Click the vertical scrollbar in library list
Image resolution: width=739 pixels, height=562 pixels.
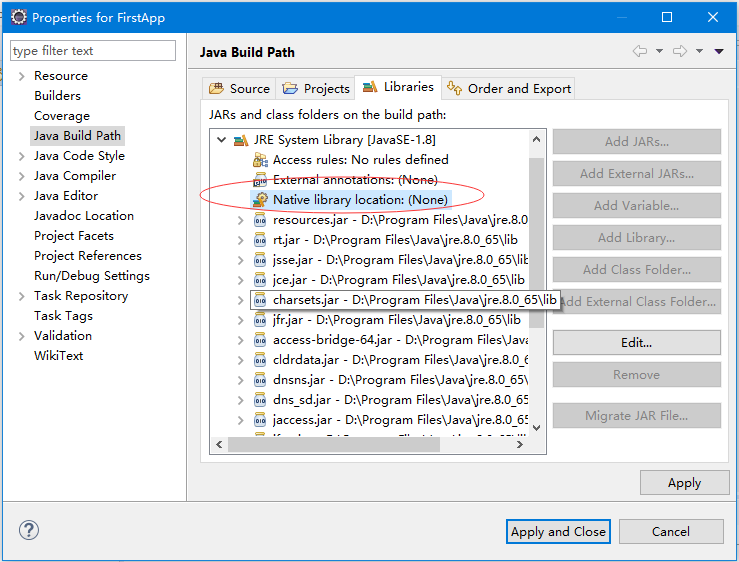click(536, 243)
